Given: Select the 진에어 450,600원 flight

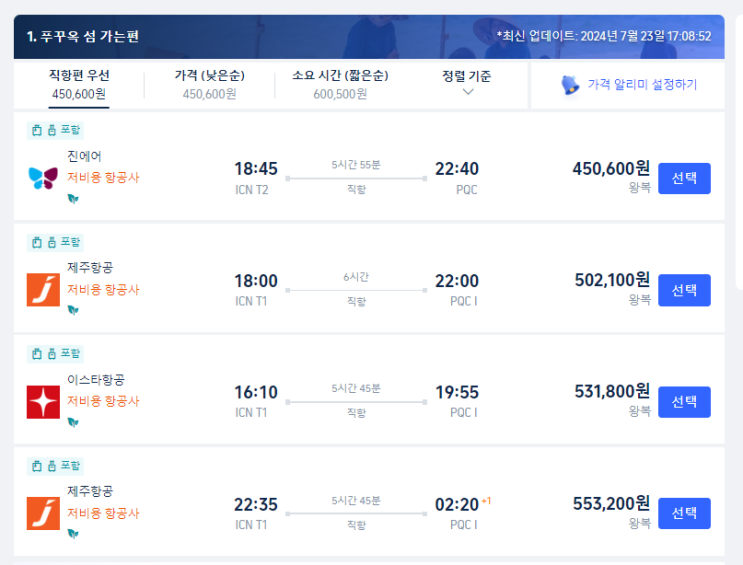Looking at the screenshot, I should [x=684, y=178].
